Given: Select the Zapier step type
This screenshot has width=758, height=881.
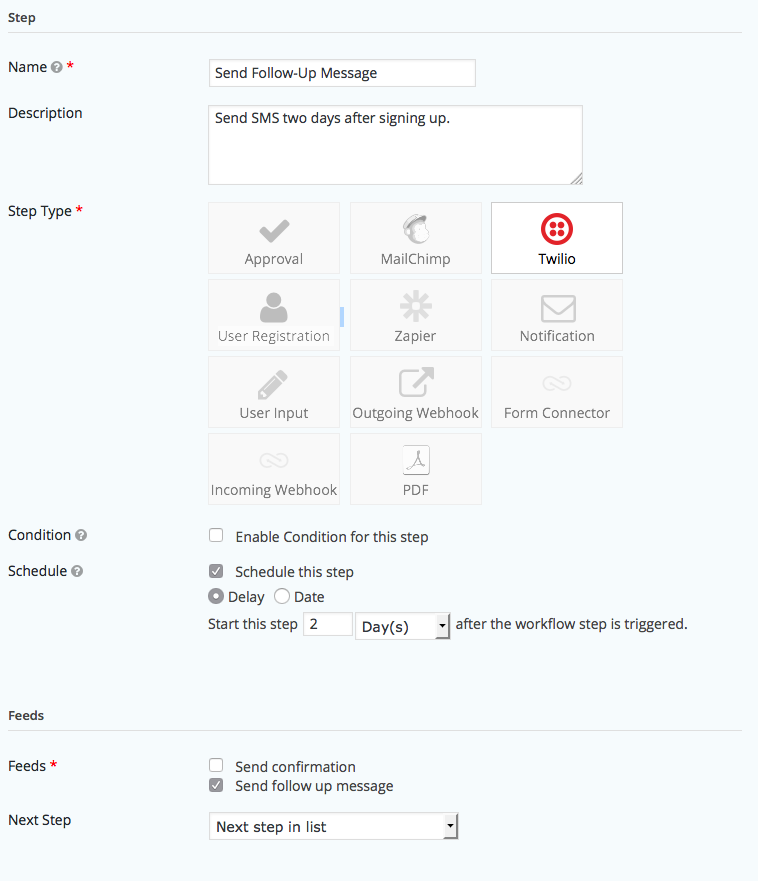Looking at the screenshot, I should pos(416,315).
